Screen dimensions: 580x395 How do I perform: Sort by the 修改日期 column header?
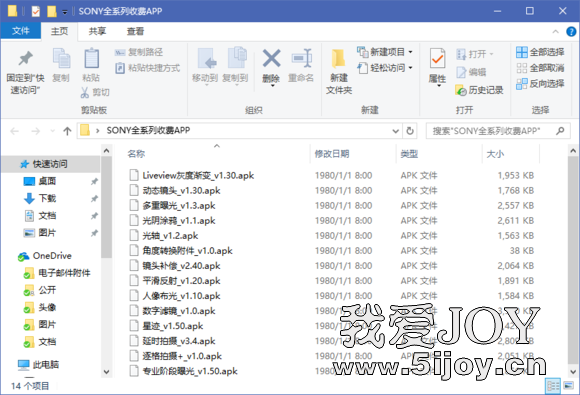pyautogui.click(x=332, y=154)
